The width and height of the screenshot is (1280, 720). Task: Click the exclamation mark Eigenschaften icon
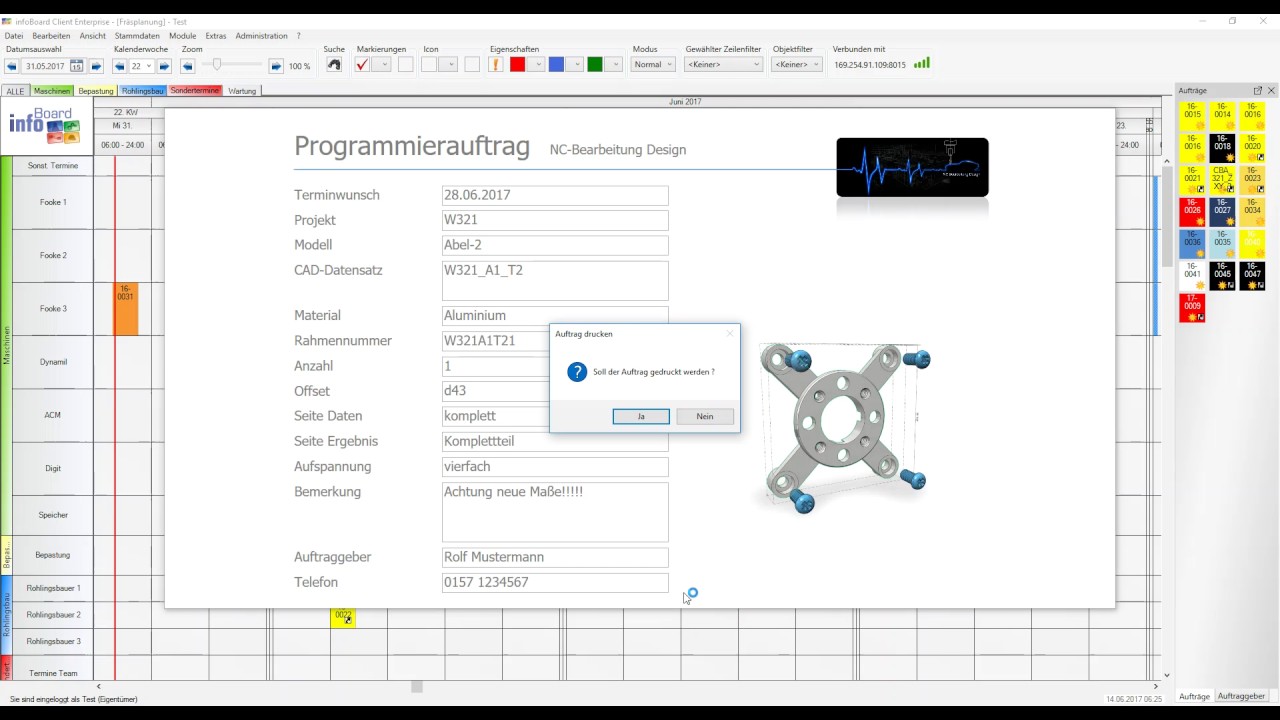click(496, 65)
